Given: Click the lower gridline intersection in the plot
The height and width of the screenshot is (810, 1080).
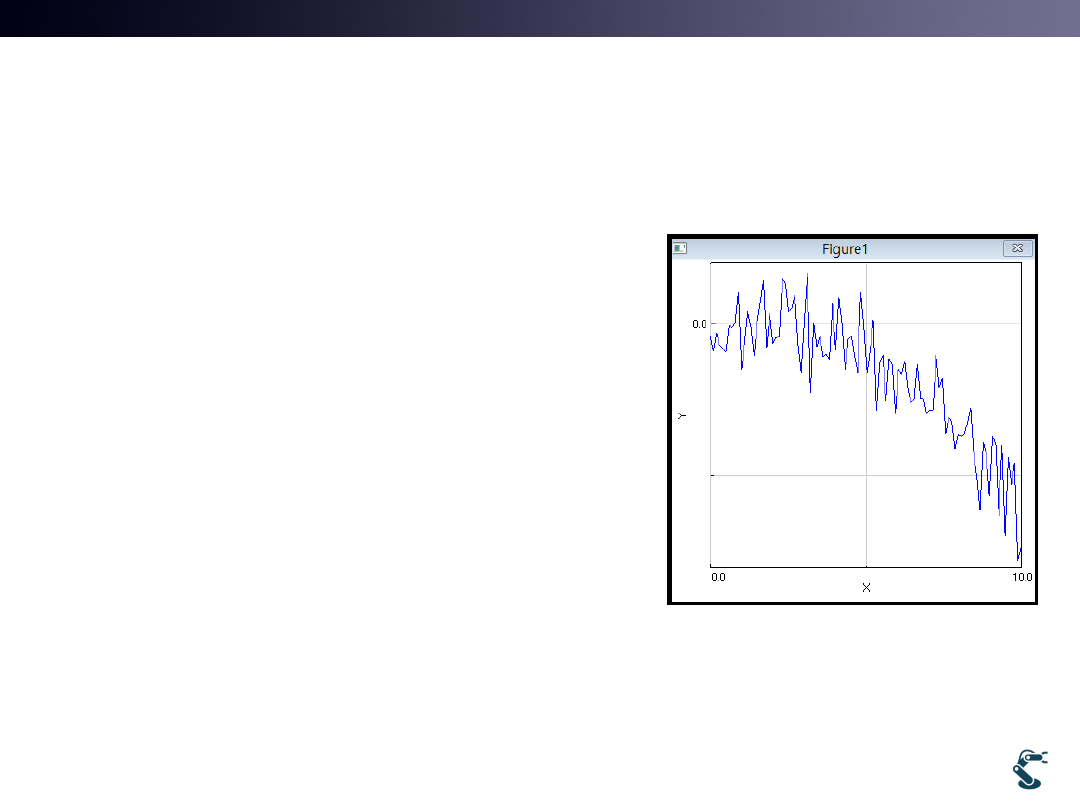Looking at the screenshot, I should (x=866, y=475).
